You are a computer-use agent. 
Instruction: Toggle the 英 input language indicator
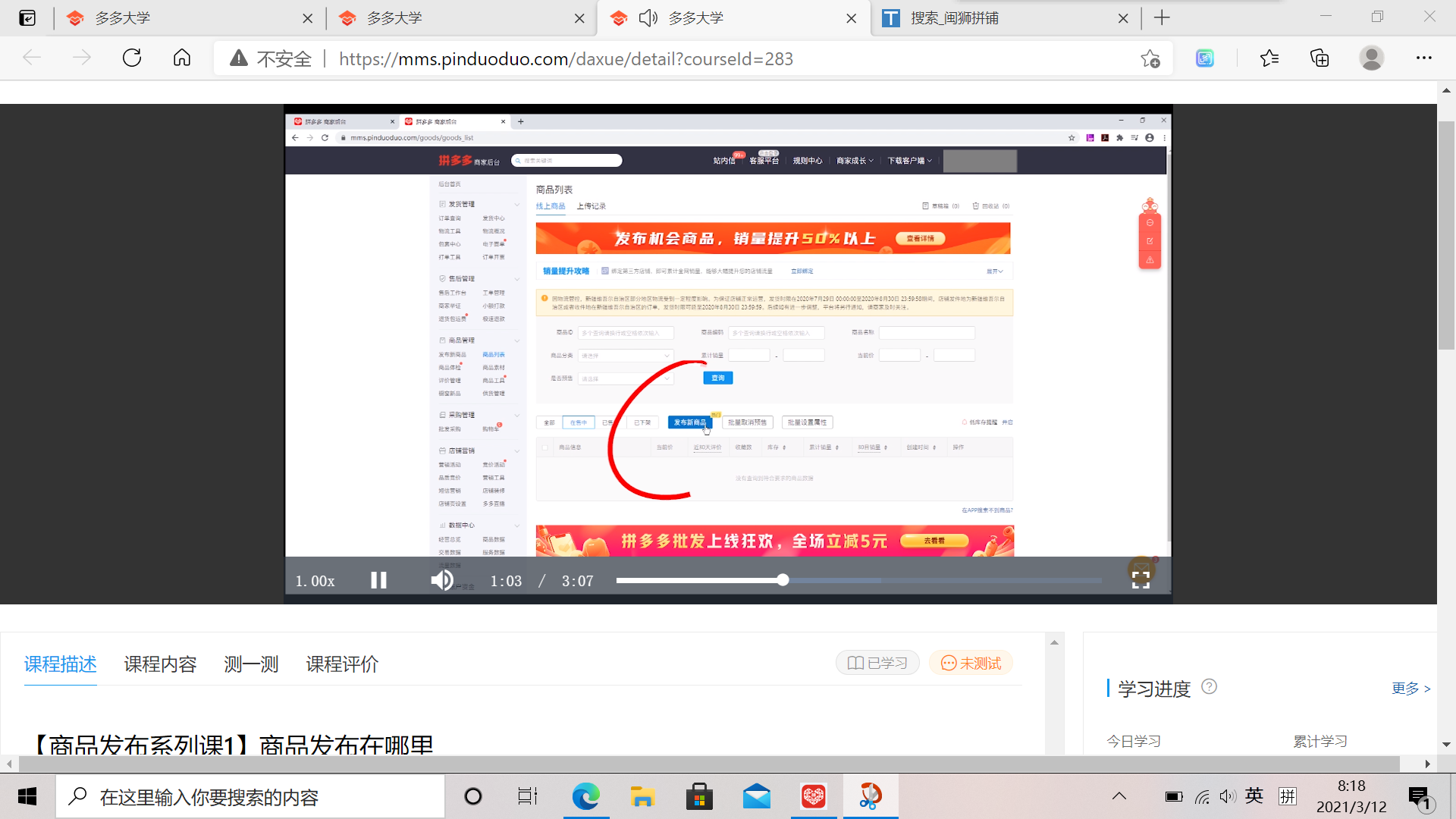[1254, 796]
